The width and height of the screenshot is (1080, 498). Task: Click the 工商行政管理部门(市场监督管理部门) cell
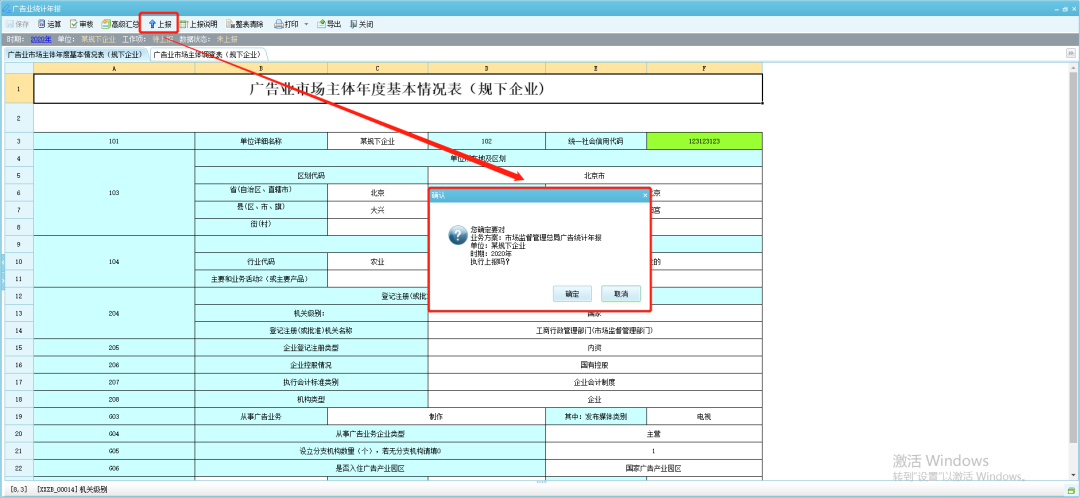tap(595, 330)
